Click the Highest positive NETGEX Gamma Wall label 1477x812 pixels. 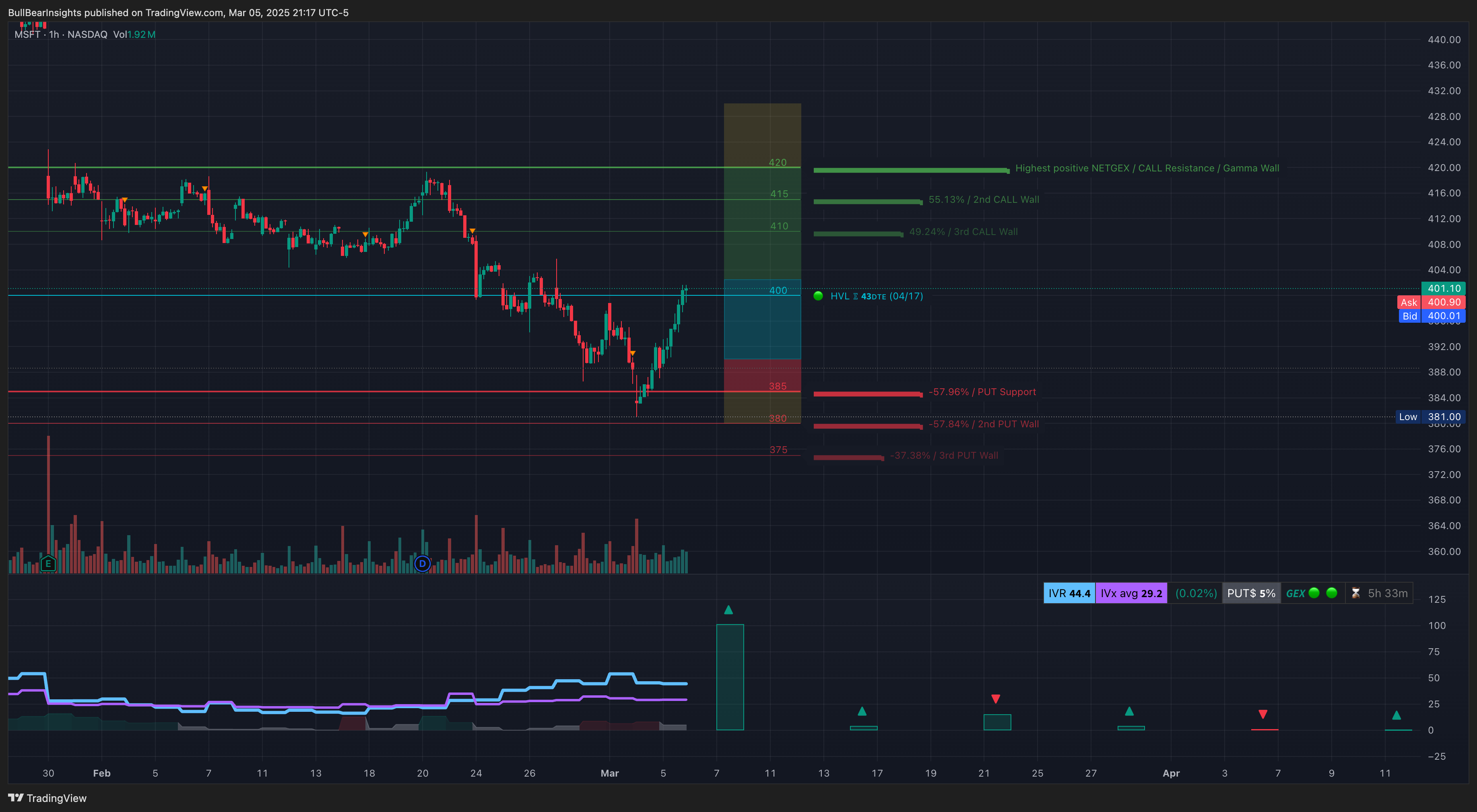pyautogui.click(x=1147, y=168)
